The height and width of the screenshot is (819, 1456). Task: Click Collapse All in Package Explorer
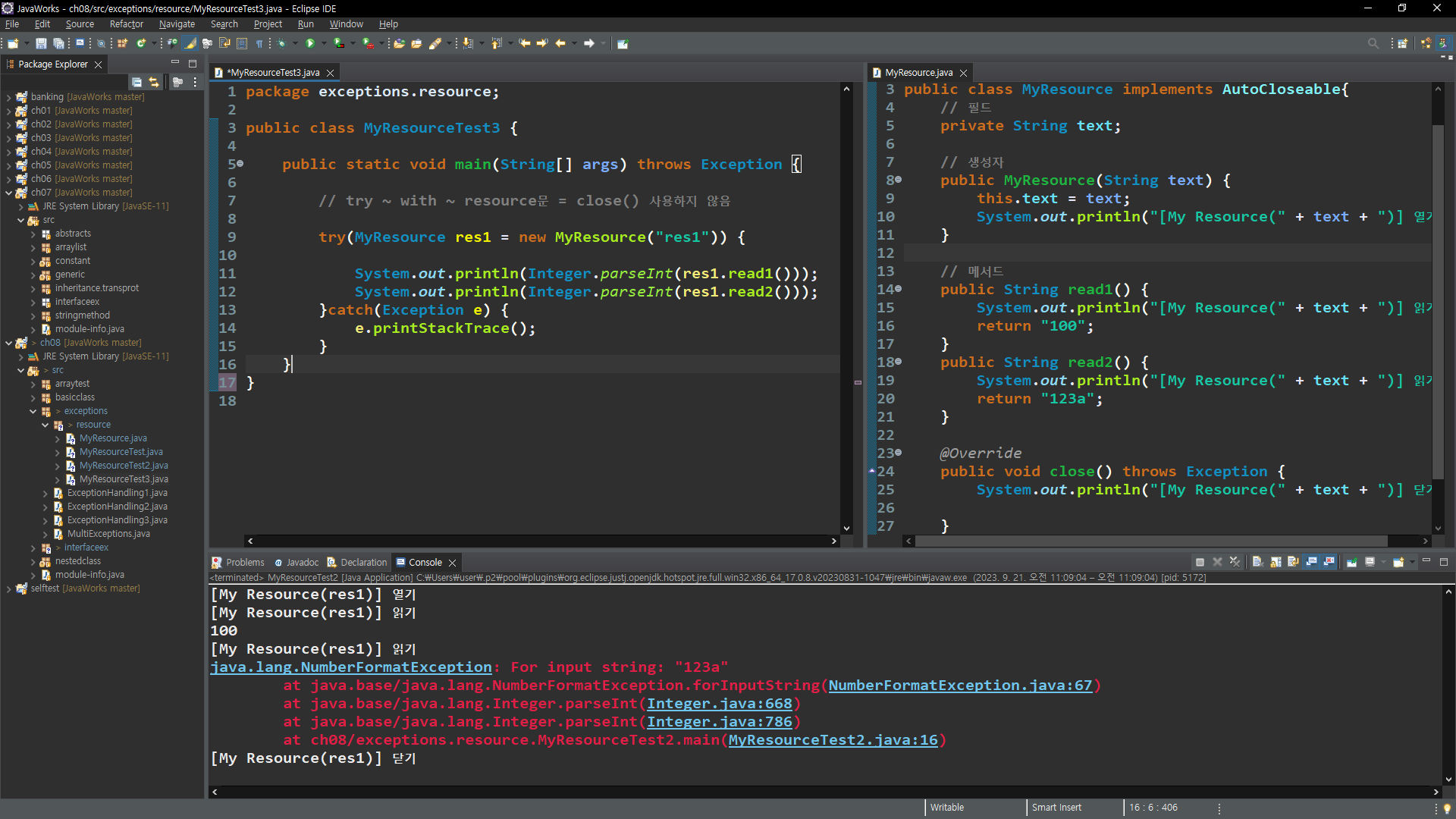click(x=136, y=82)
